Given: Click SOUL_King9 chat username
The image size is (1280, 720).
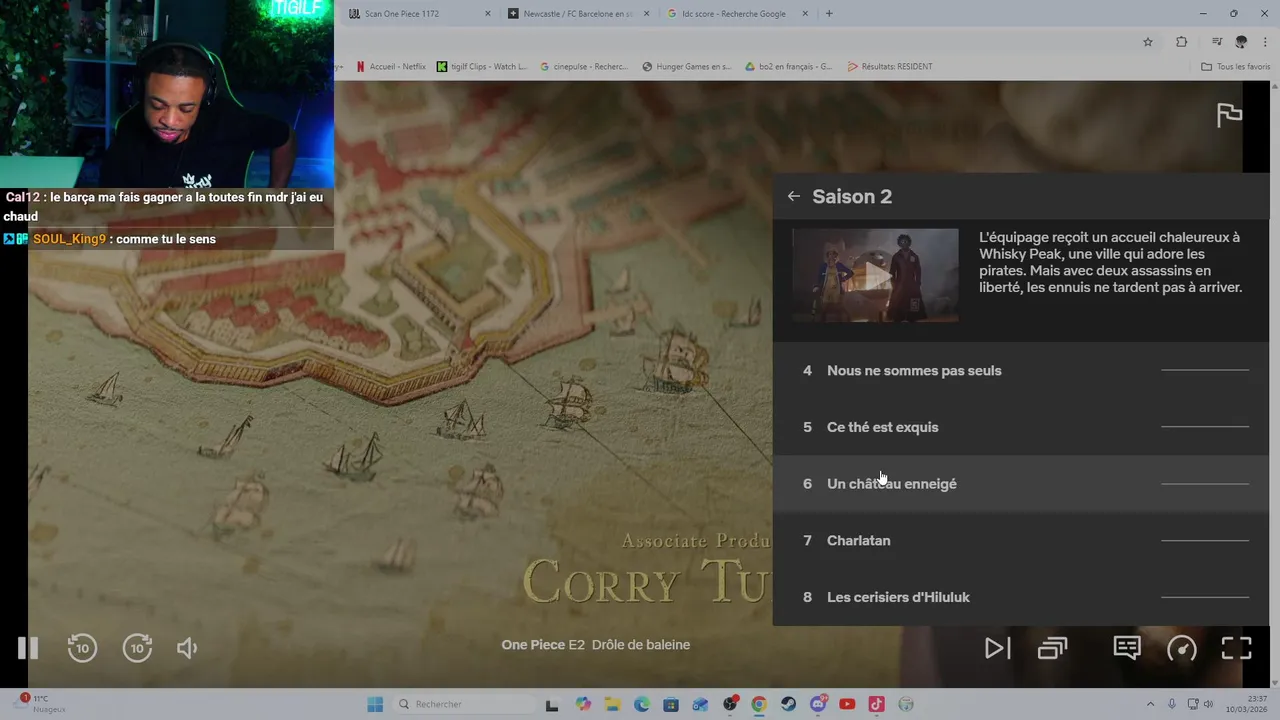Looking at the screenshot, I should [69, 239].
